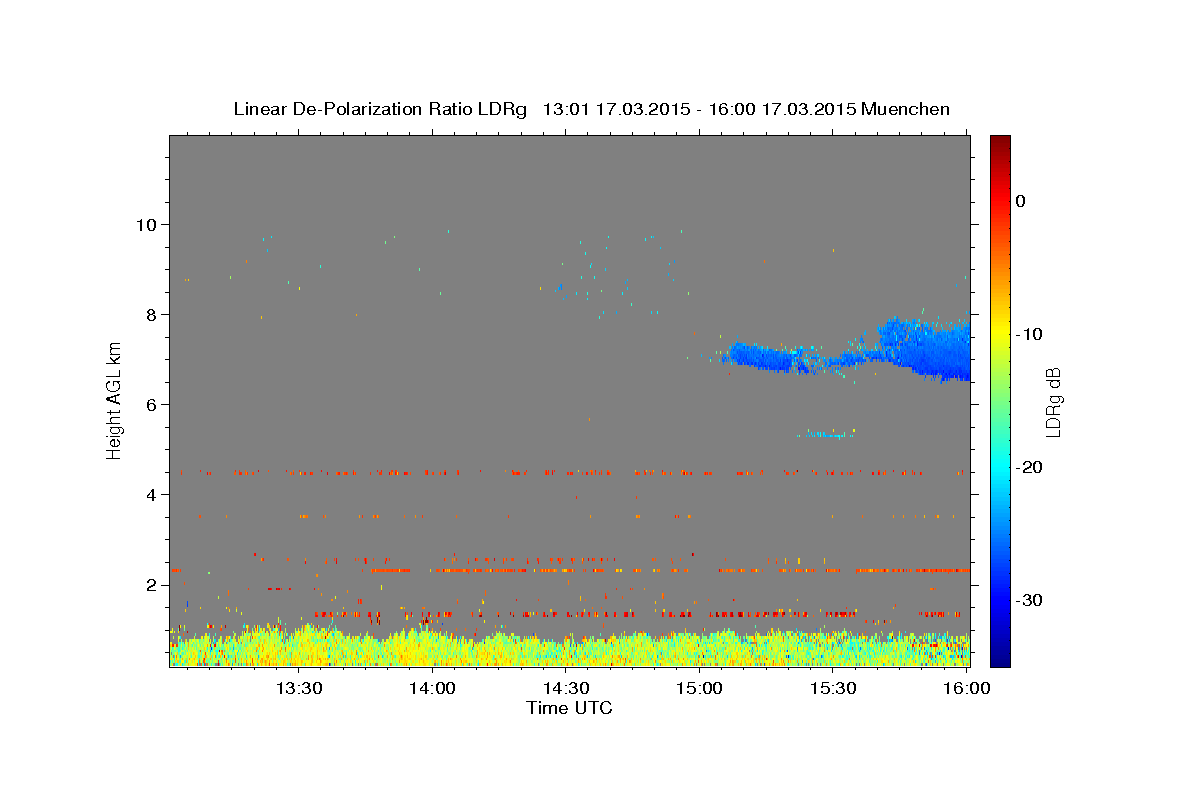Click the height tick label 4
The image size is (1200, 800).
click(x=151, y=494)
